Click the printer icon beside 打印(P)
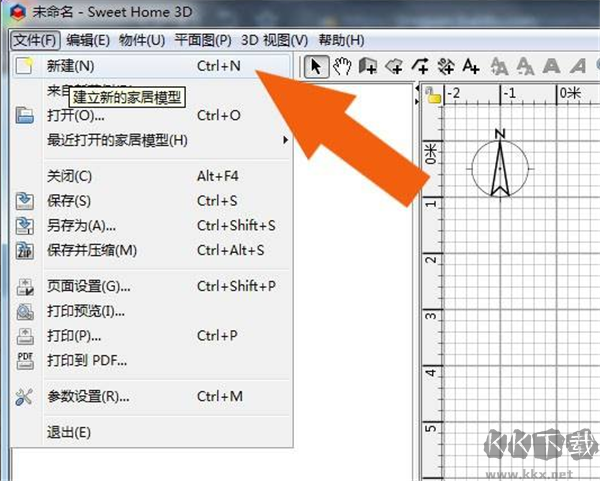This screenshot has width=600, height=481. coord(24,336)
